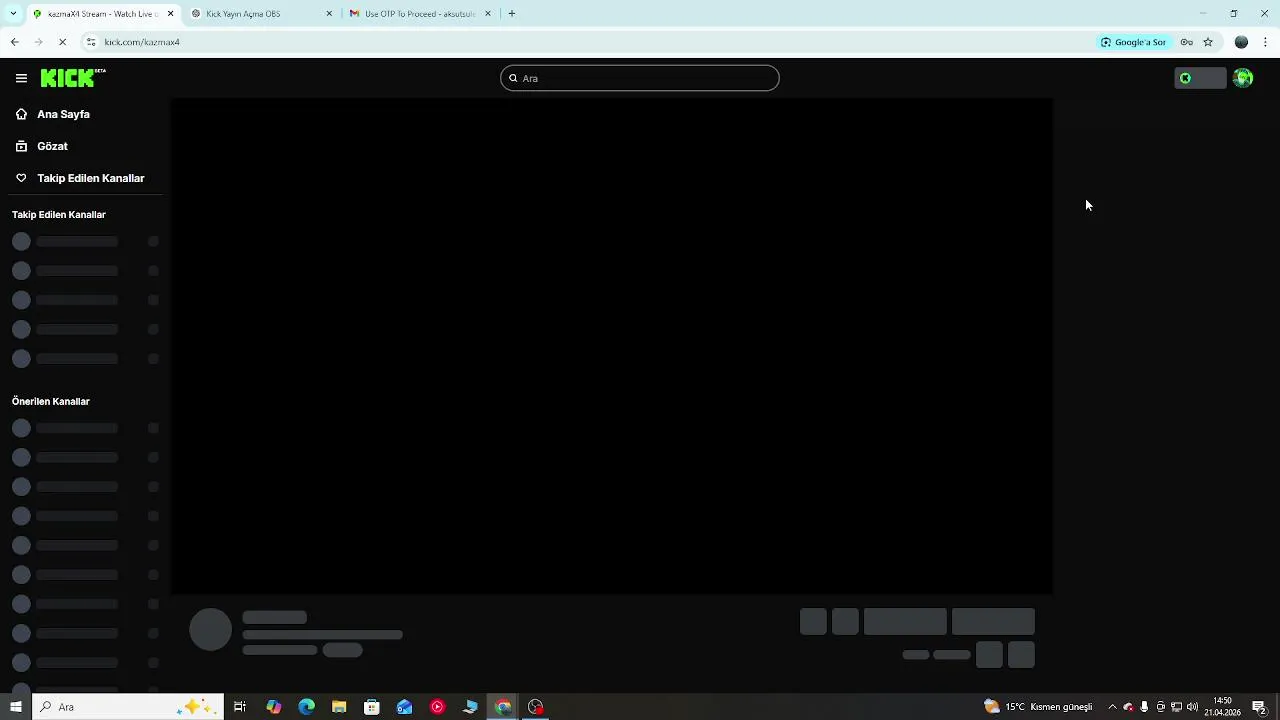Go back in browser history
The height and width of the screenshot is (720, 1280).
(x=14, y=42)
